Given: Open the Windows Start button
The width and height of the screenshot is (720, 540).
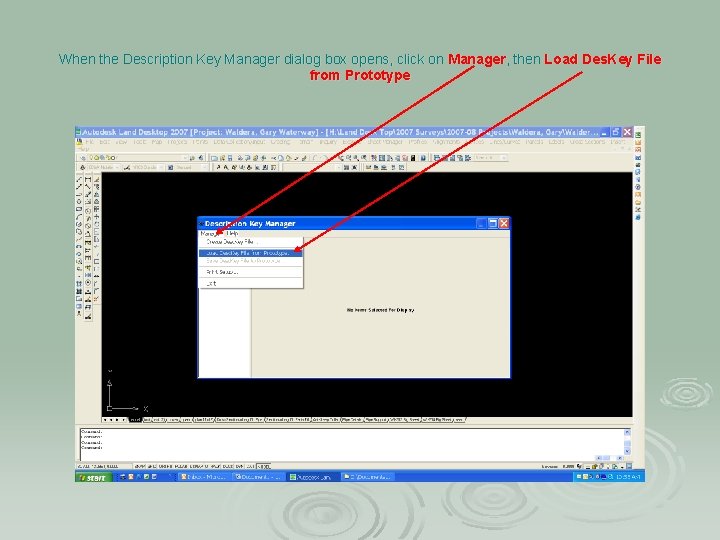Looking at the screenshot, I should [93, 478].
